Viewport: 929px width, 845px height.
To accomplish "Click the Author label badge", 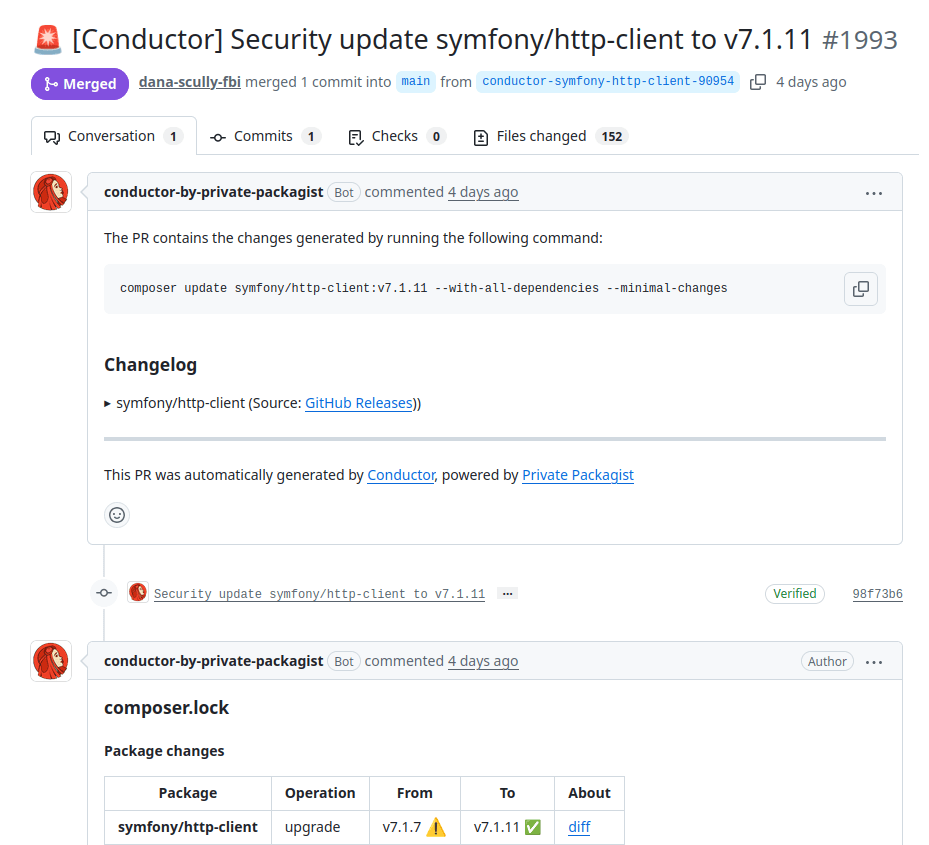I will coord(827,661).
